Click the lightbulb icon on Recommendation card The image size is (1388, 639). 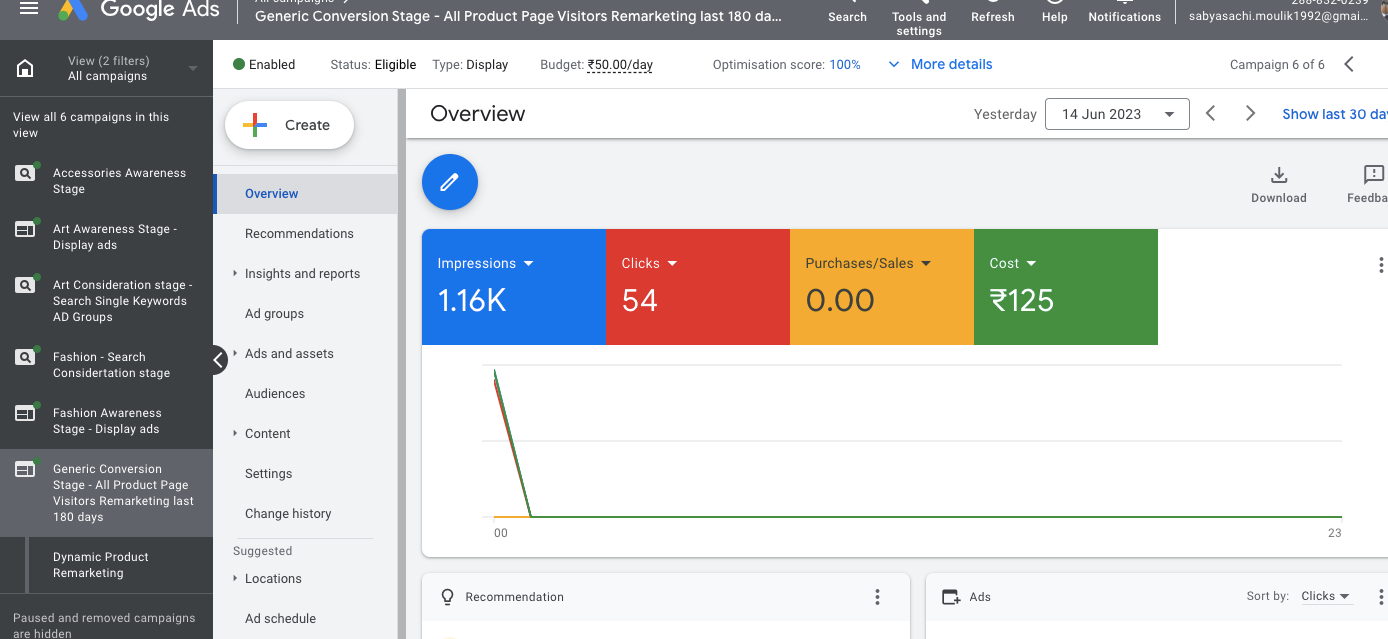448,597
